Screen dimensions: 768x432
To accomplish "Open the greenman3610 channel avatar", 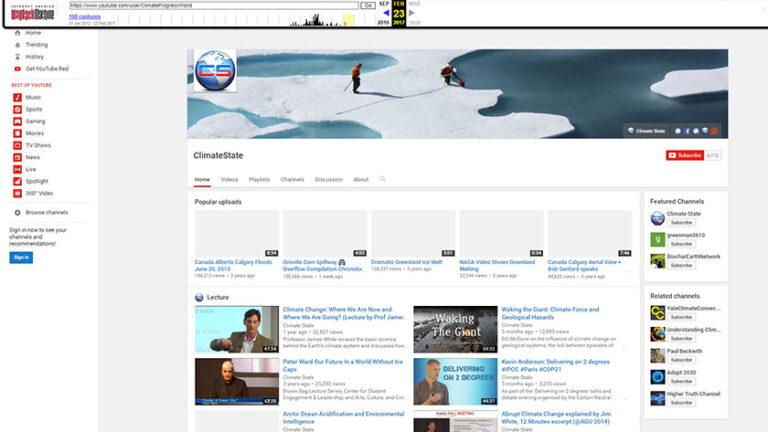I will click(657, 238).
